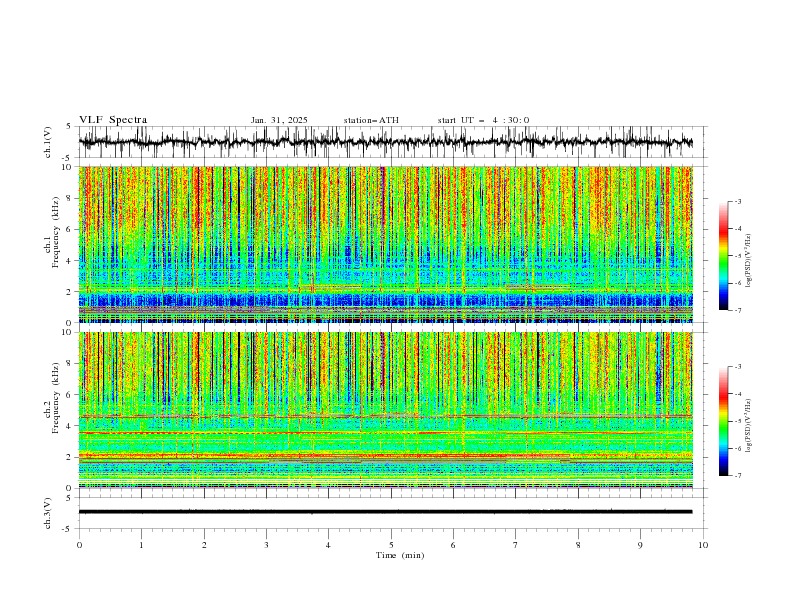Click the '-3' label on ch.1 colorbar
The width and height of the screenshot is (792, 612).
pos(737,201)
